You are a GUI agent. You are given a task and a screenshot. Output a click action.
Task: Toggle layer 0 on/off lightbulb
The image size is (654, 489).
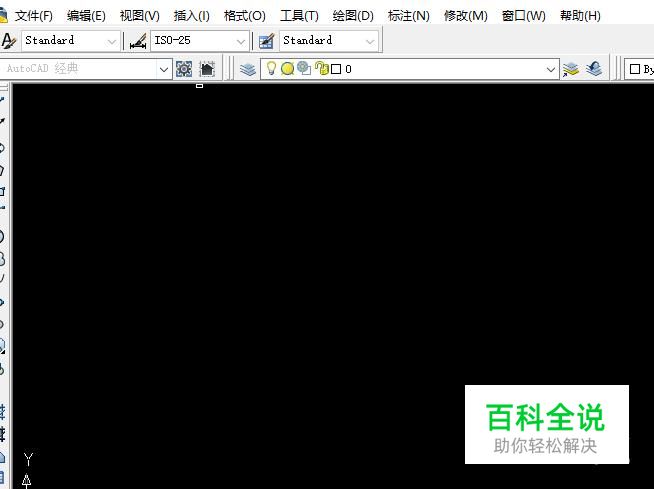coord(271,68)
